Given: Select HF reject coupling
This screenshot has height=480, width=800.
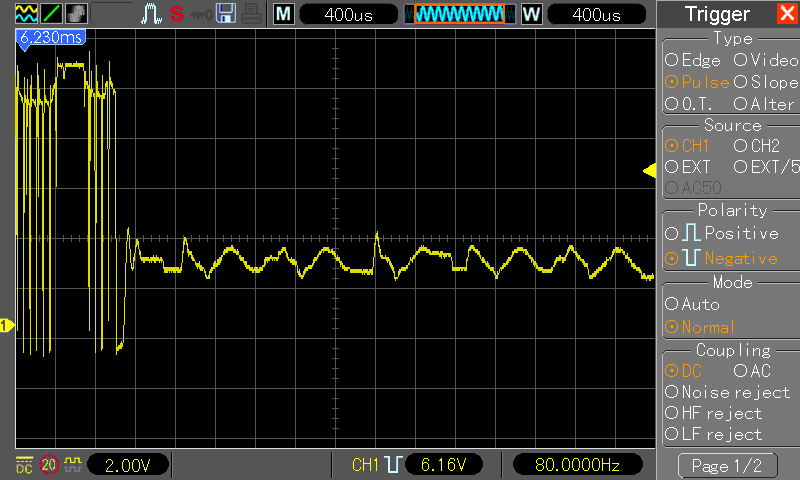Looking at the screenshot, I should [714, 413].
